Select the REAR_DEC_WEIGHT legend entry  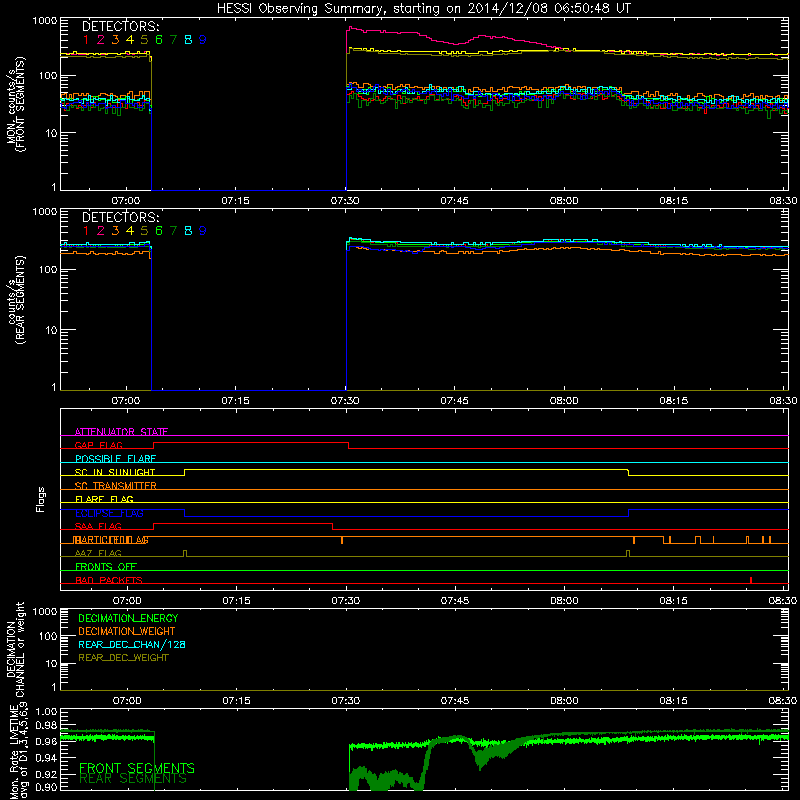123,658
